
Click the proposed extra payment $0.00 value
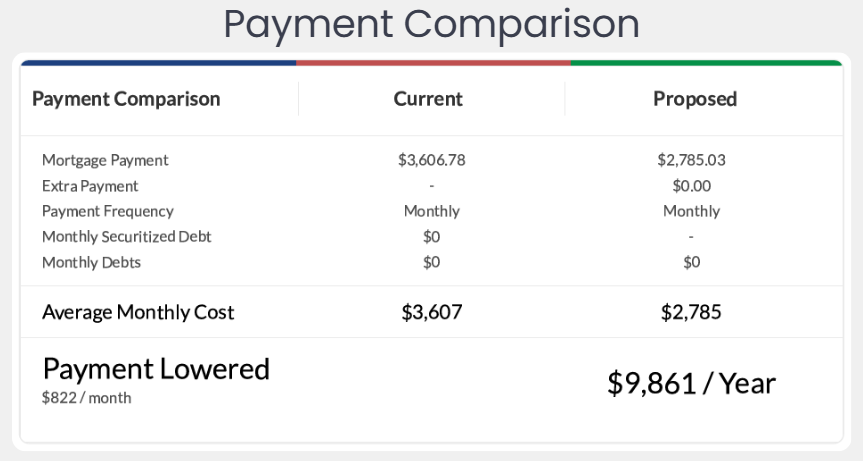pos(691,186)
